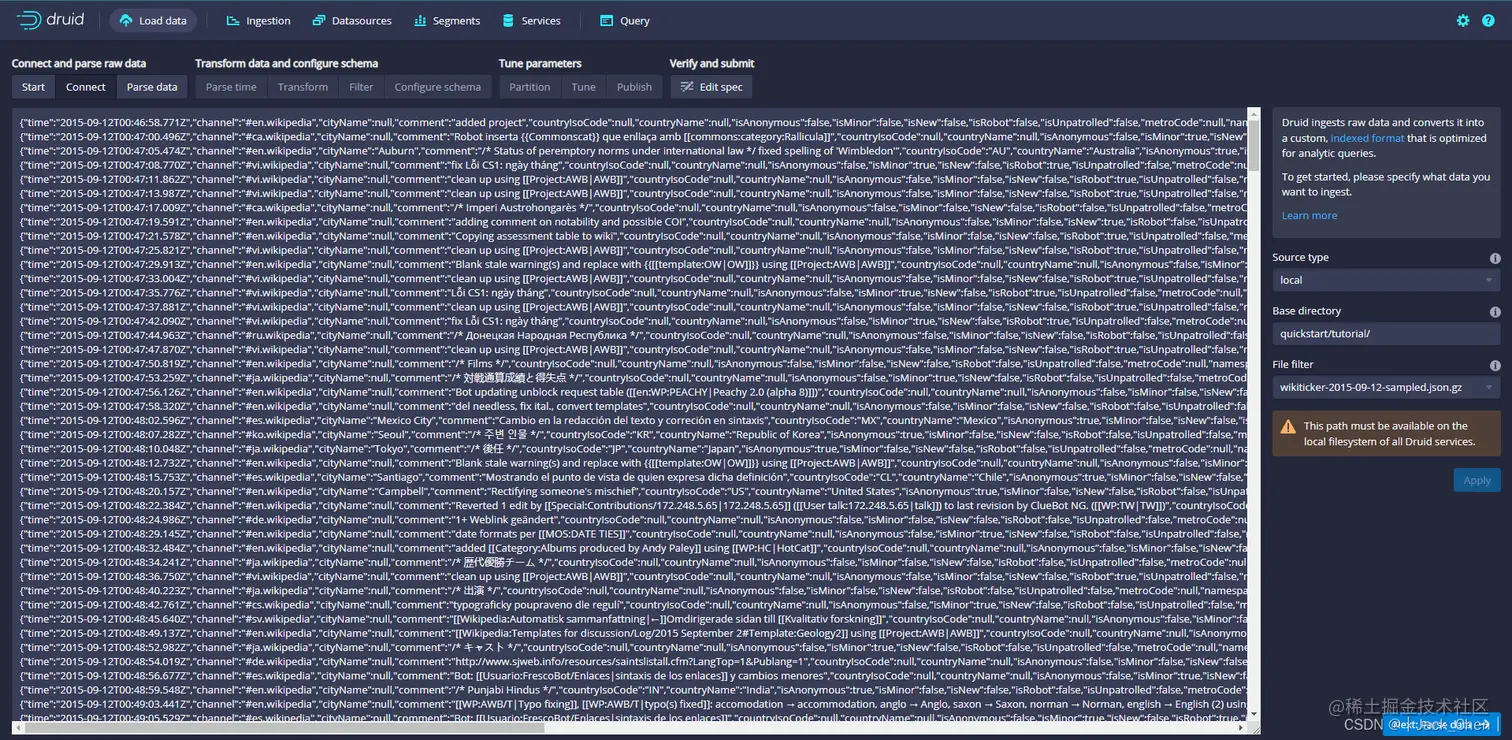Show info for Base directory

pos(1495,312)
